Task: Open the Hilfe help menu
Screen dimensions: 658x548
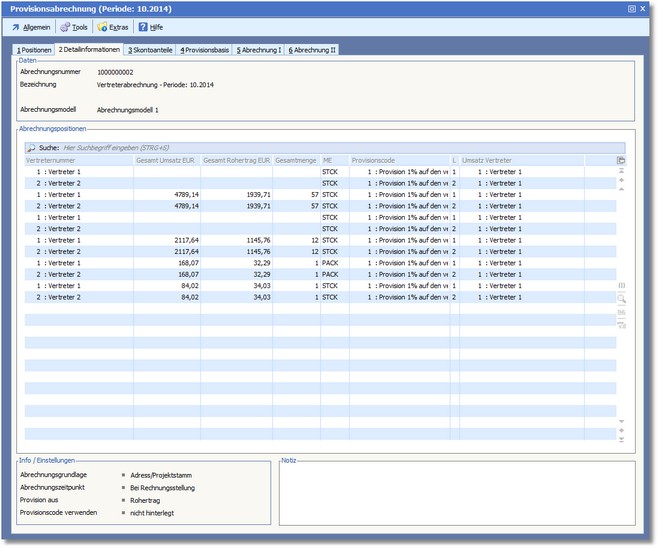Action: 151,27
